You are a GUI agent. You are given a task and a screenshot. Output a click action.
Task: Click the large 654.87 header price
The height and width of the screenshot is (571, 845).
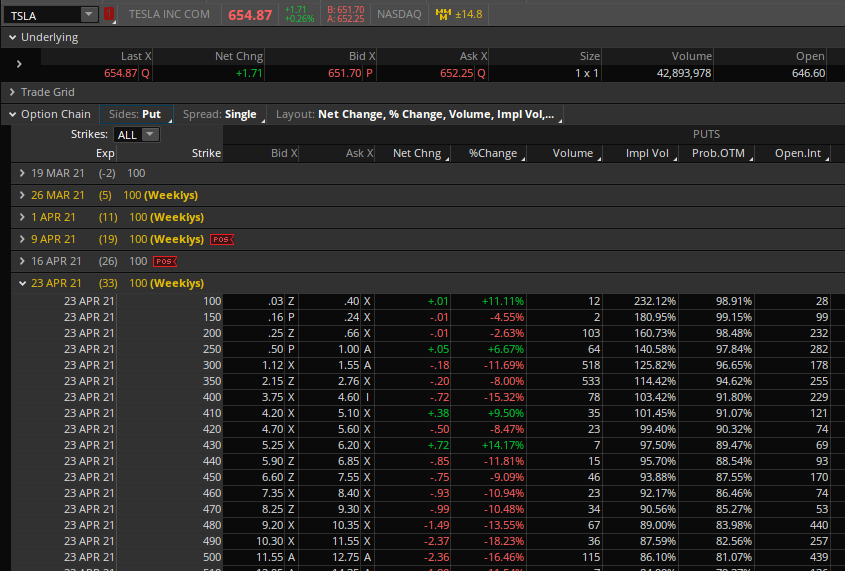coord(250,15)
